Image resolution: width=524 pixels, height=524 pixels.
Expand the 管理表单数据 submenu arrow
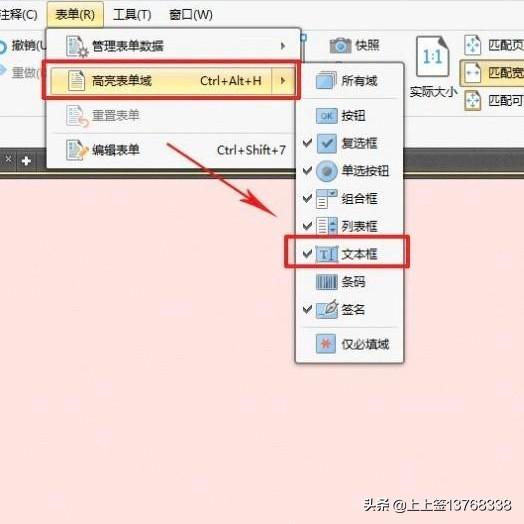(283, 46)
